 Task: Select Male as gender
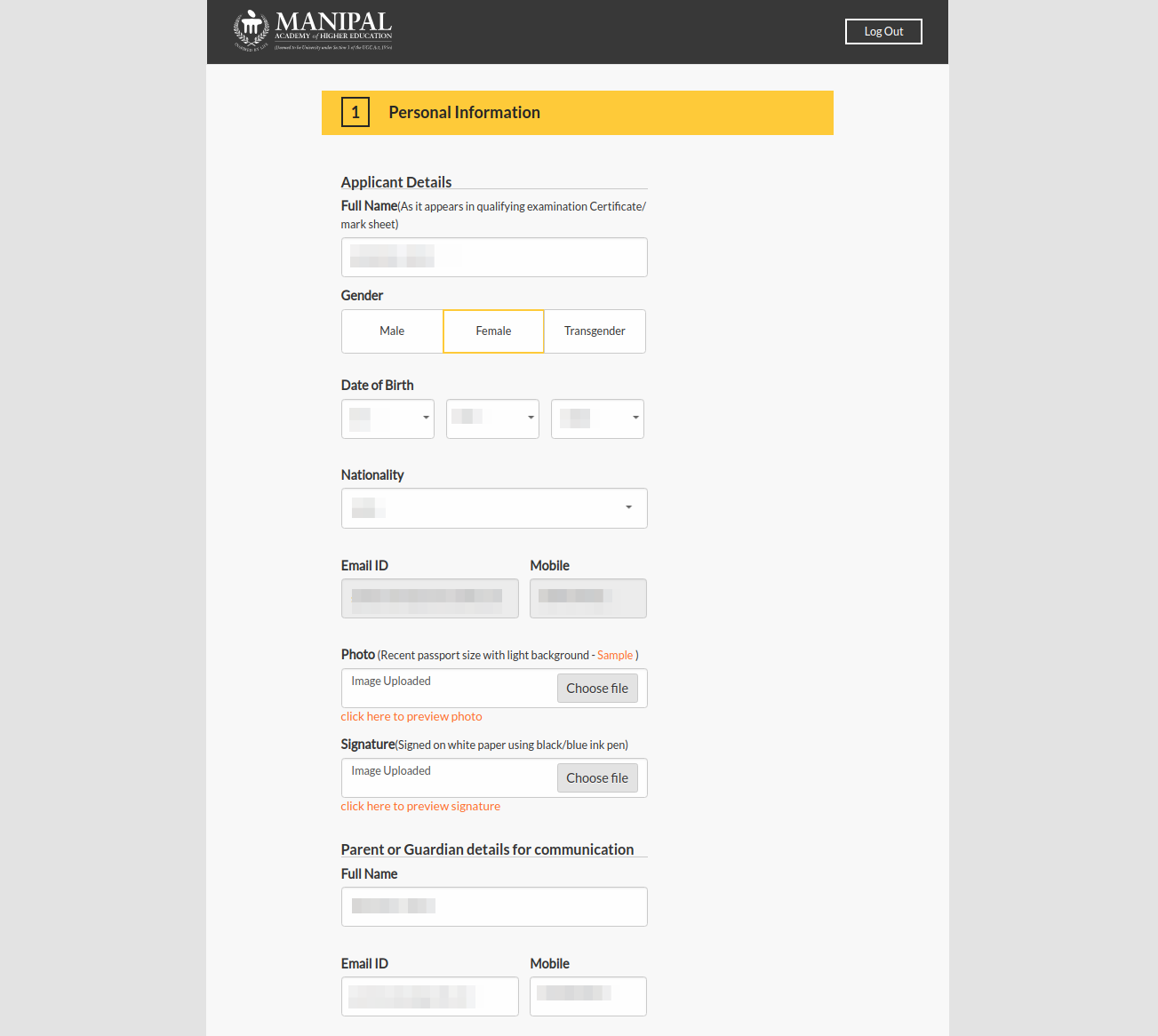point(392,331)
